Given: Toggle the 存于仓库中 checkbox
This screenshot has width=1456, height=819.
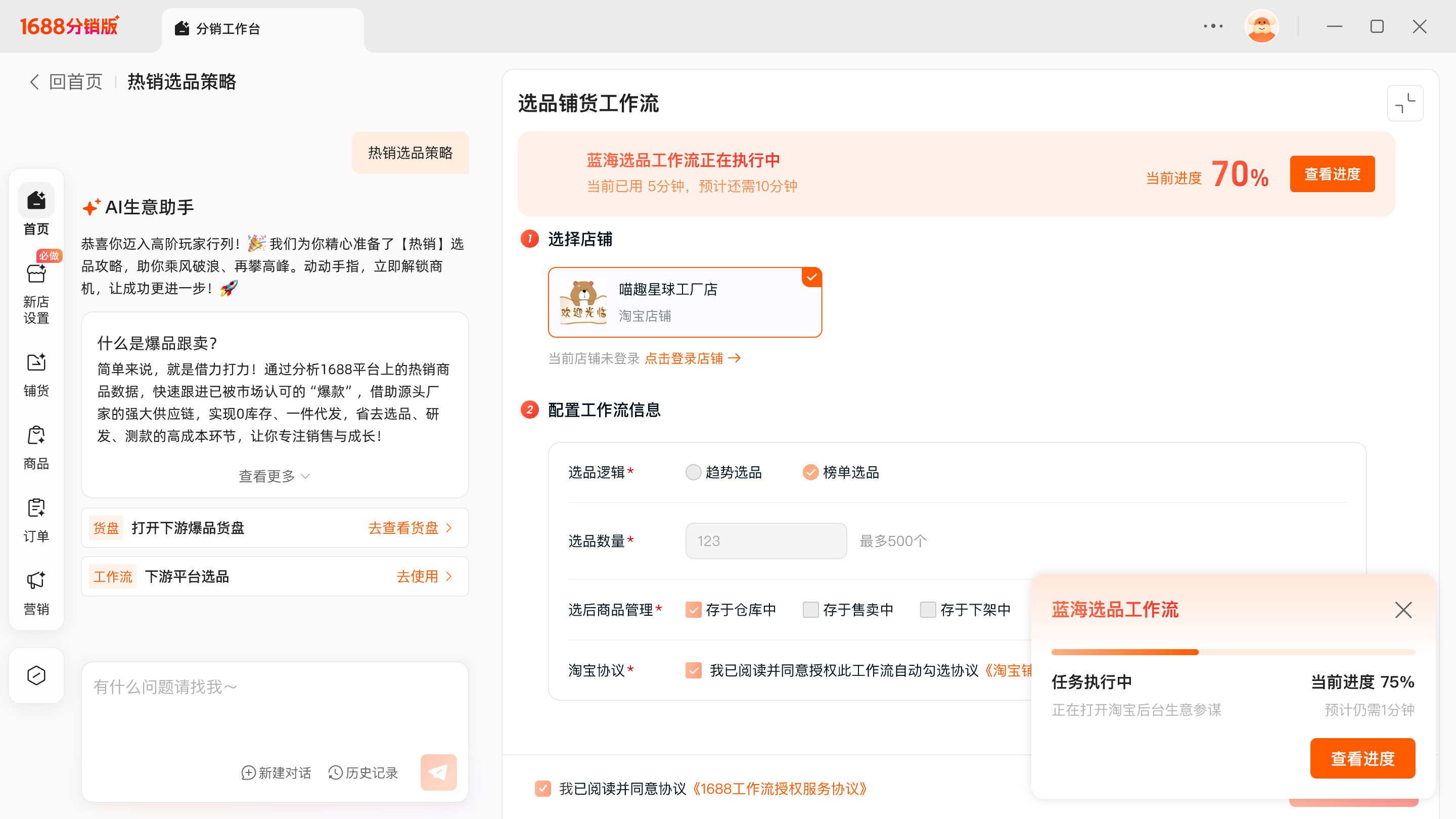Looking at the screenshot, I should 694,610.
